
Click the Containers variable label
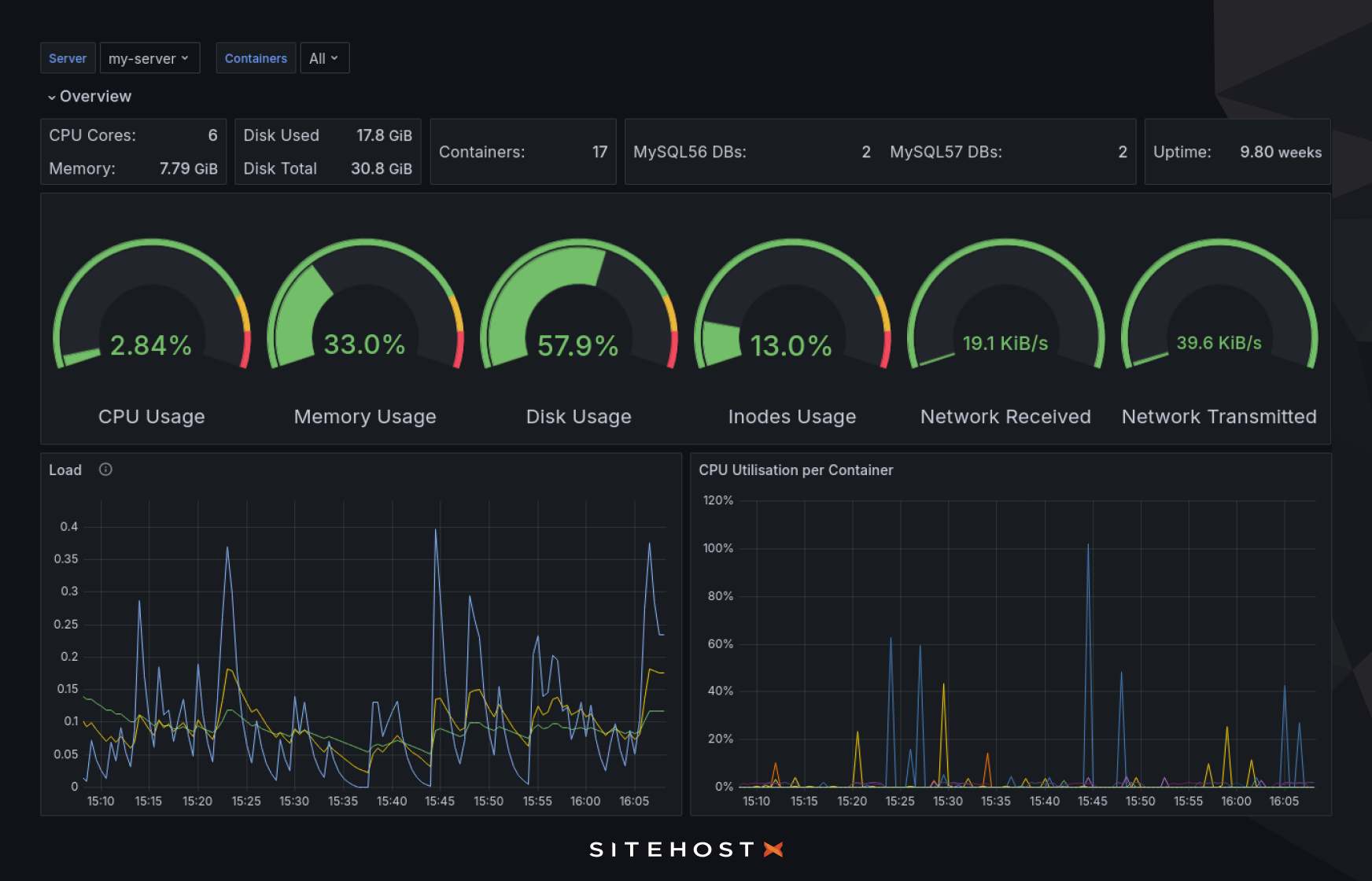256,57
